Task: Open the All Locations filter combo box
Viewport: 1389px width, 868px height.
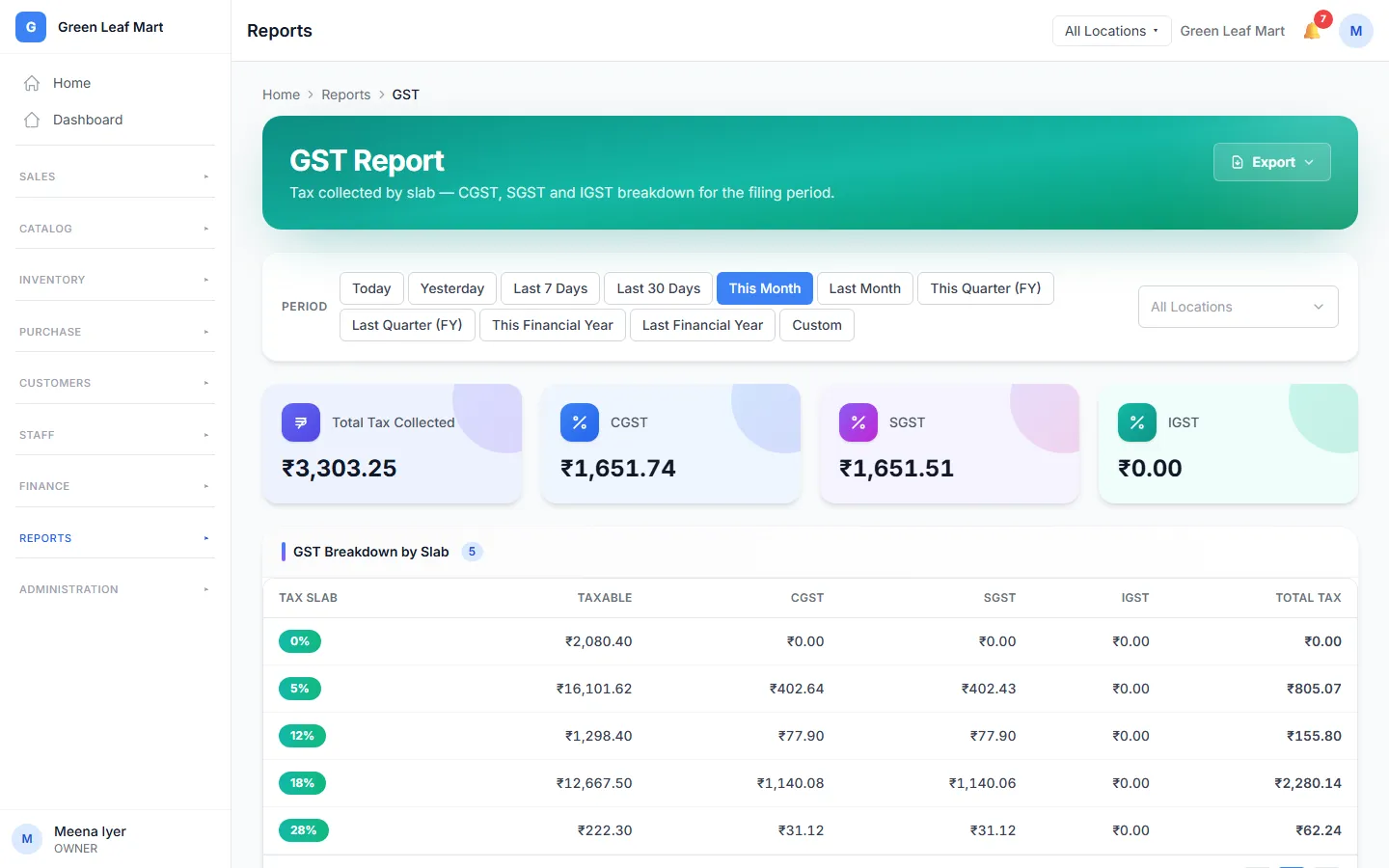Action: pos(1239,307)
